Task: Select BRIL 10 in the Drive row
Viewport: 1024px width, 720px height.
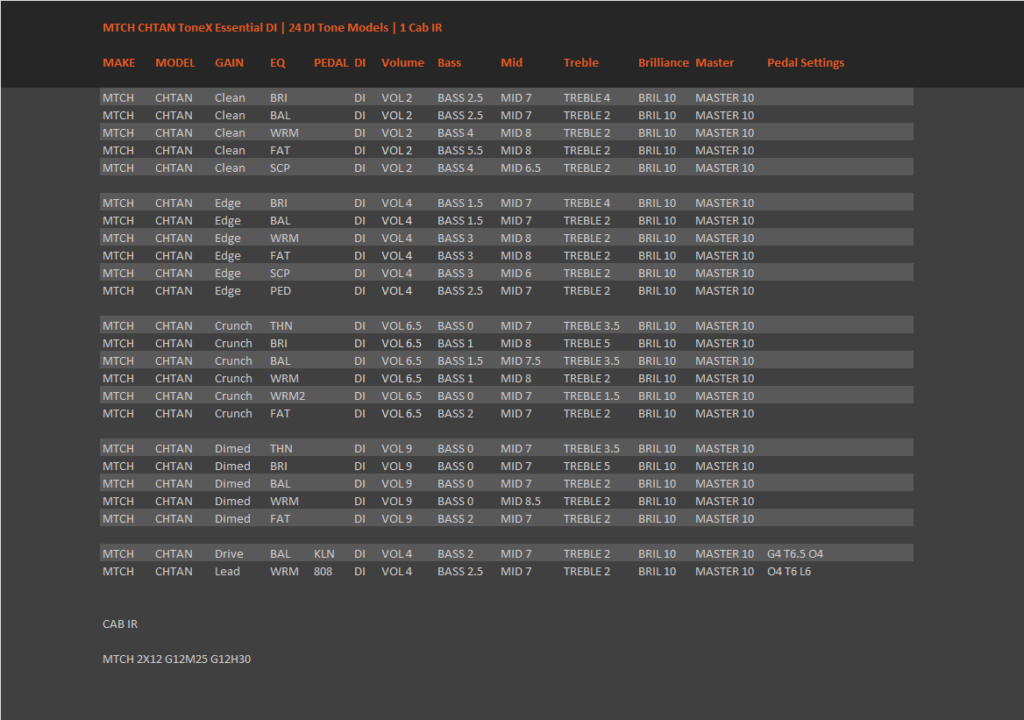Action: click(657, 555)
